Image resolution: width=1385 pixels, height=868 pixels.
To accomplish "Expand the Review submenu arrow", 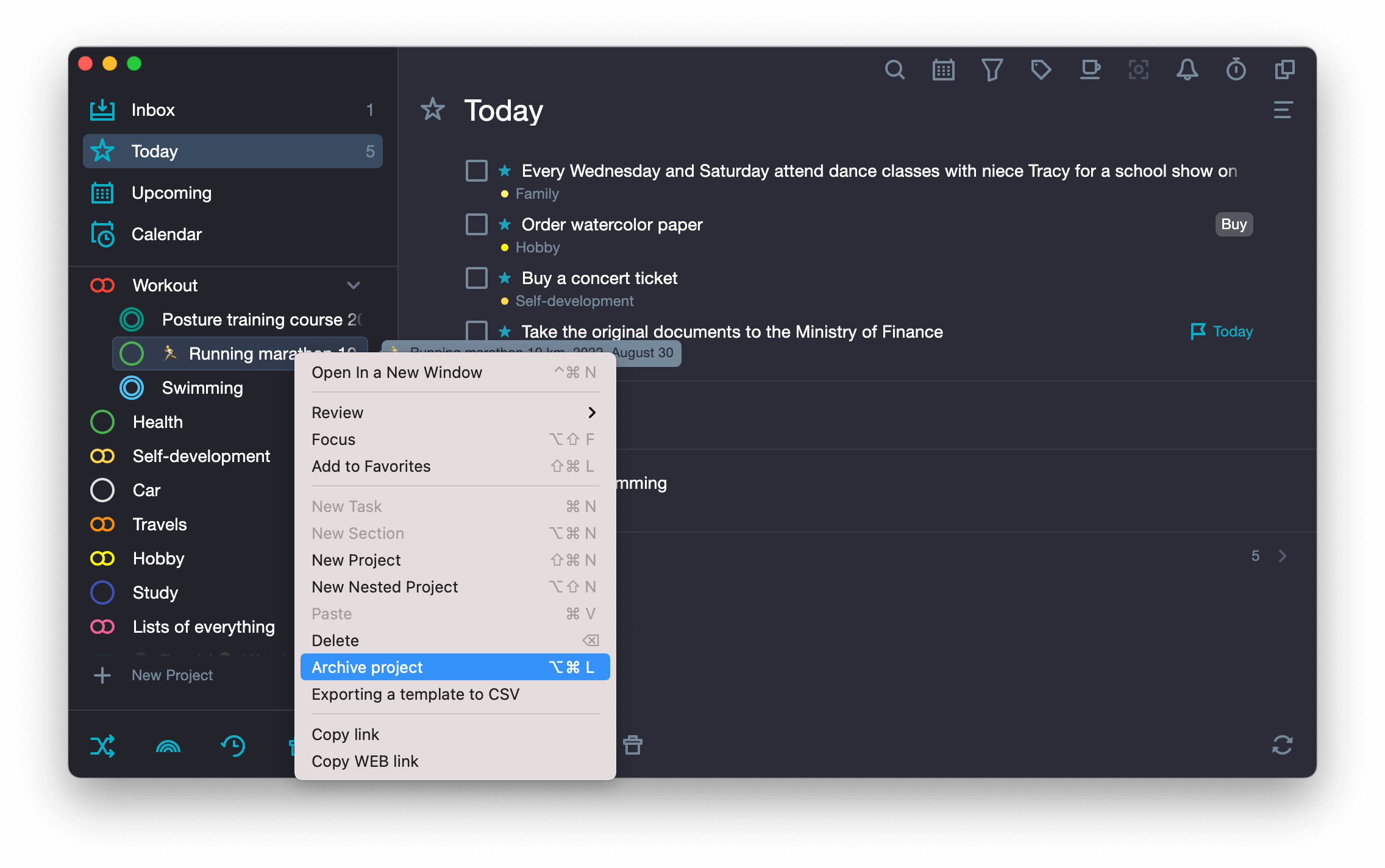I will click(x=591, y=413).
